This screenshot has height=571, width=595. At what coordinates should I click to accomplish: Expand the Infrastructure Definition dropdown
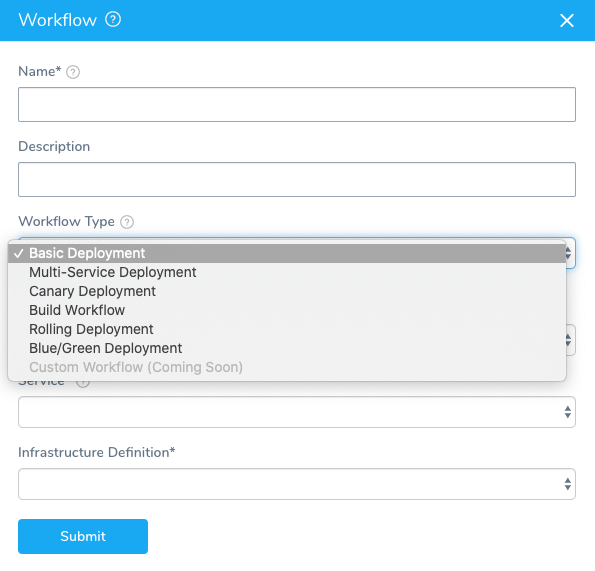[297, 484]
